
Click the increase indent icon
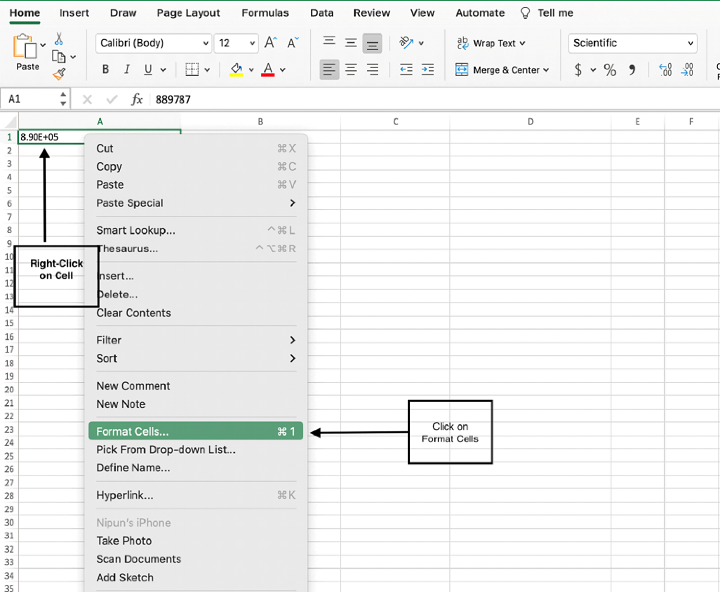(429, 70)
